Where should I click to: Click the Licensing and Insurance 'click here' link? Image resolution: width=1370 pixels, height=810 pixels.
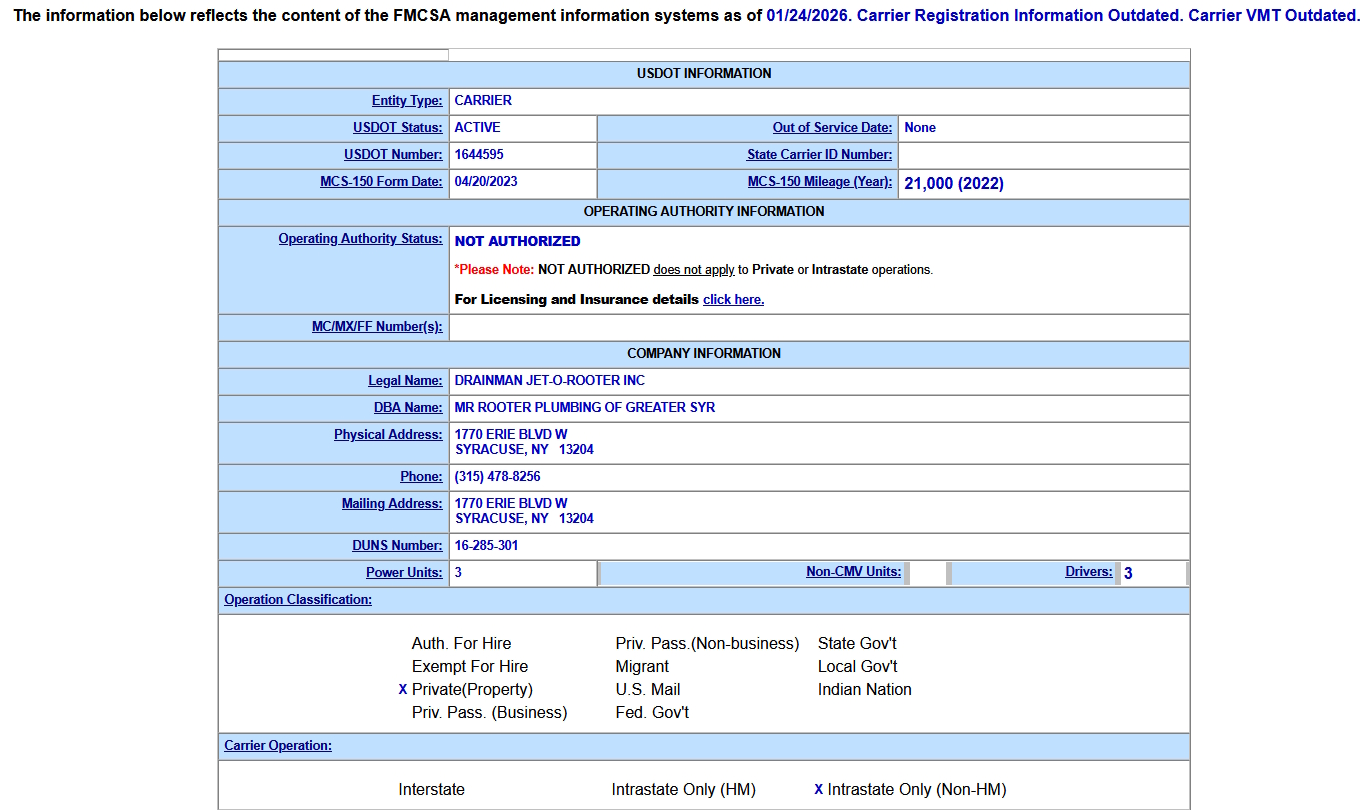tap(733, 300)
